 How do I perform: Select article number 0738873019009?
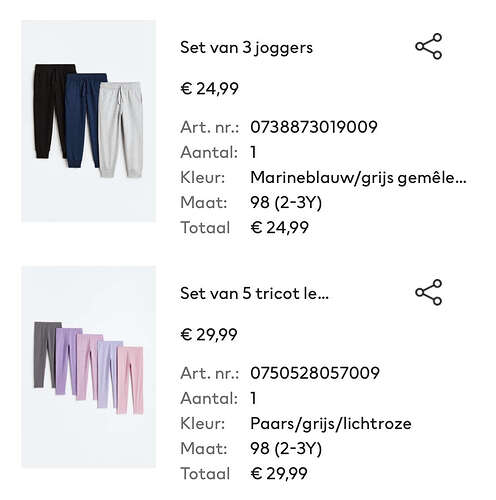(x=314, y=127)
